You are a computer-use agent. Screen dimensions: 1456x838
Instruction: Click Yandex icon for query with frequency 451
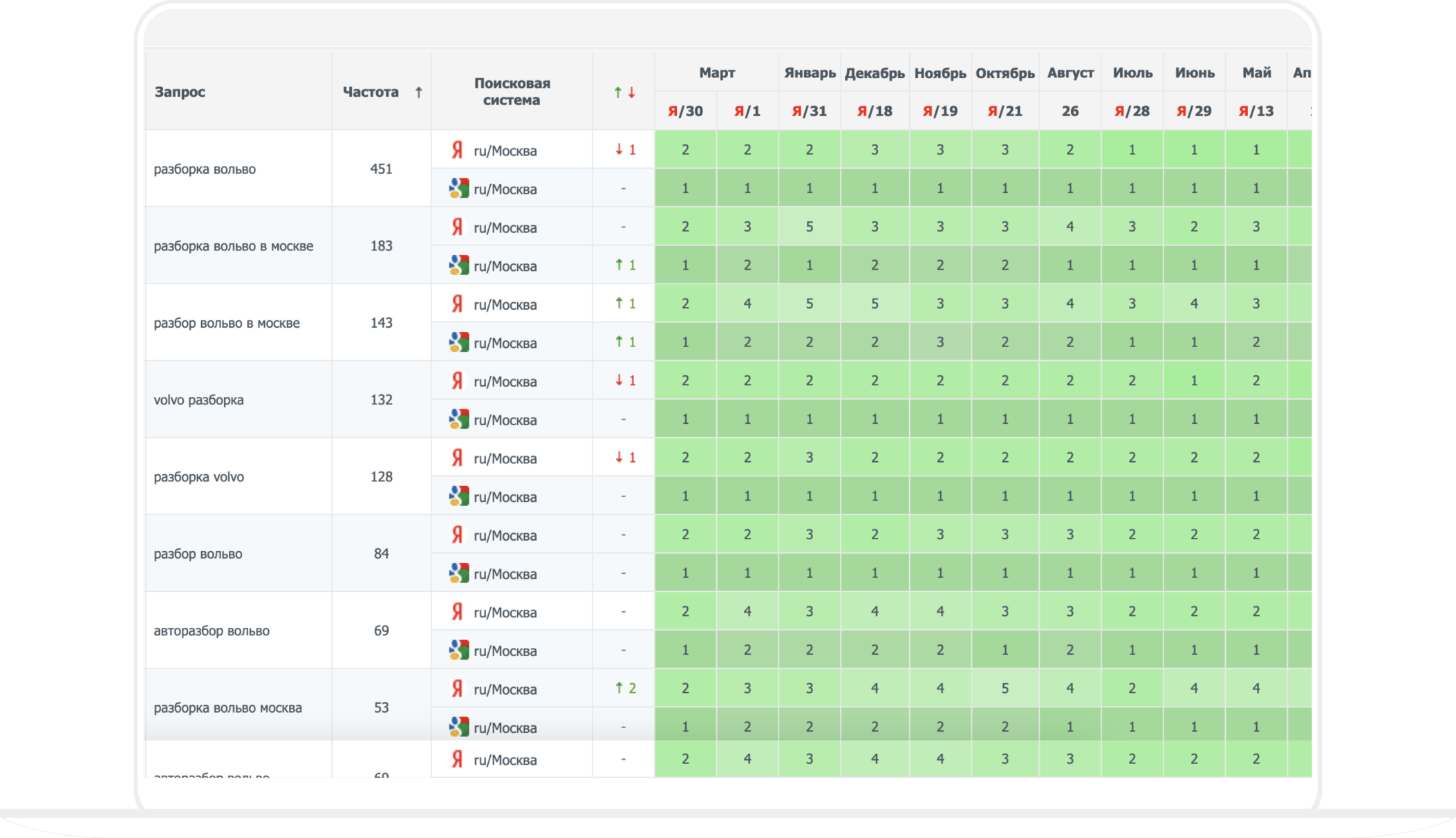457,150
